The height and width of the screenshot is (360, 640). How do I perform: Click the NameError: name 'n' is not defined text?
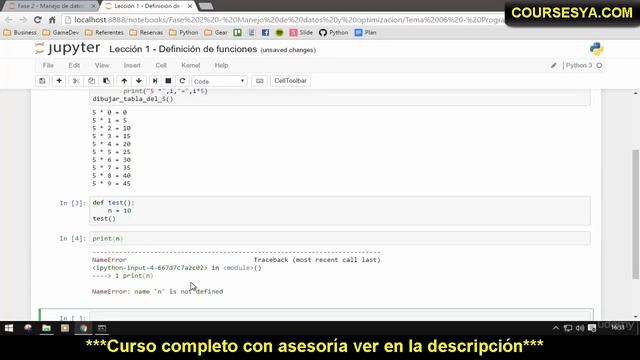pos(158,291)
